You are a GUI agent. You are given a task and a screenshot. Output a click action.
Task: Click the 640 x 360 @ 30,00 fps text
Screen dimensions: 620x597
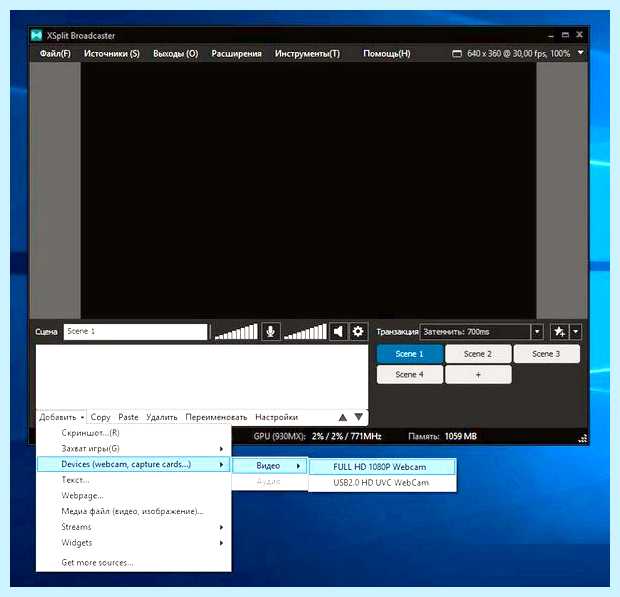click(518, 53)
